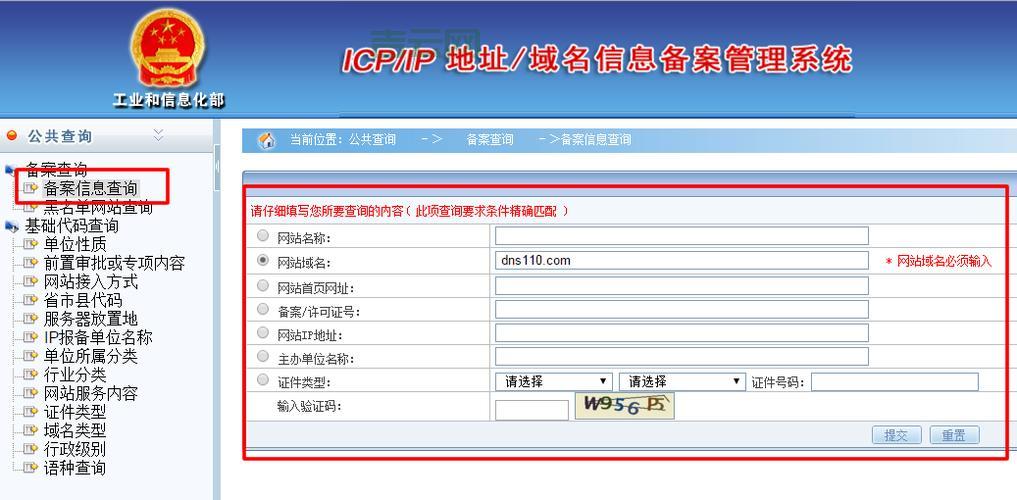
Task: Click the 网站名称 text field
Action: coord(682,236)
